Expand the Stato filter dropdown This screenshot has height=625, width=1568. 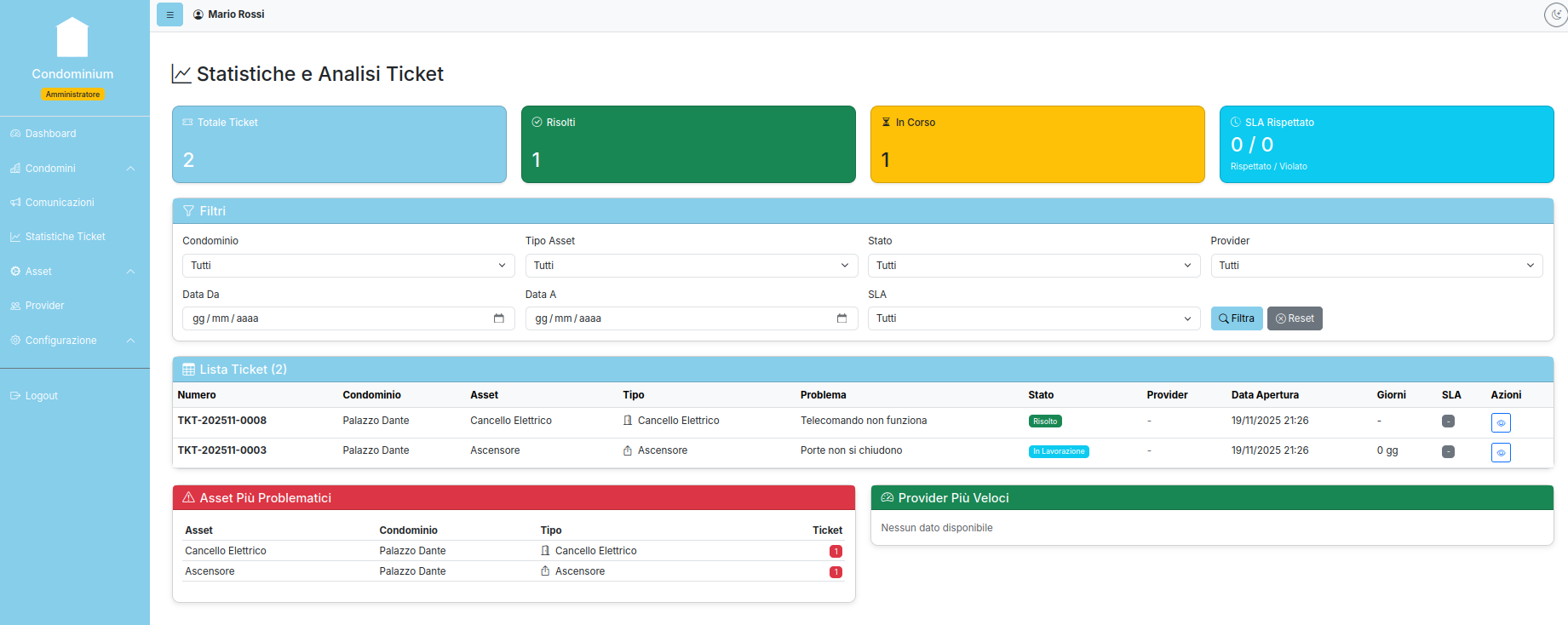1033,266
